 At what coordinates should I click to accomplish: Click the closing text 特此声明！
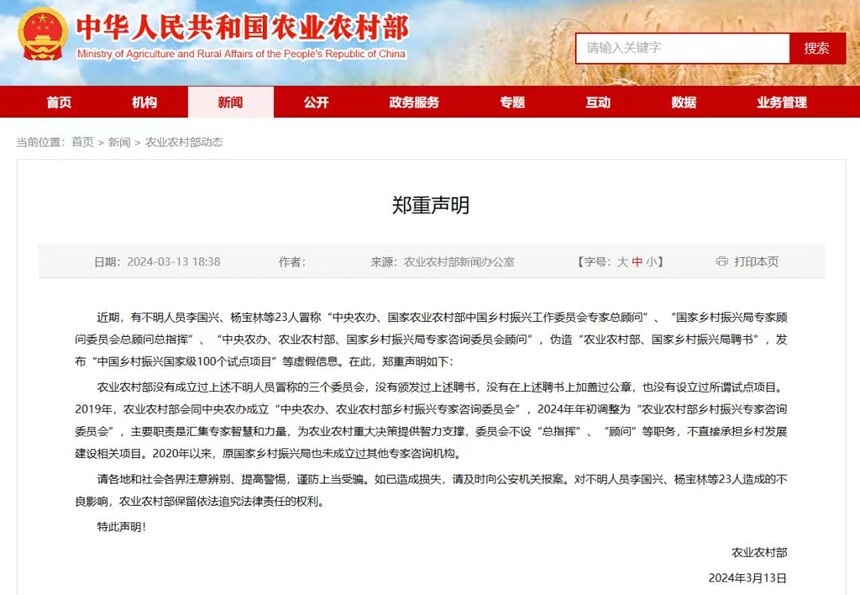tap(122, 526)
